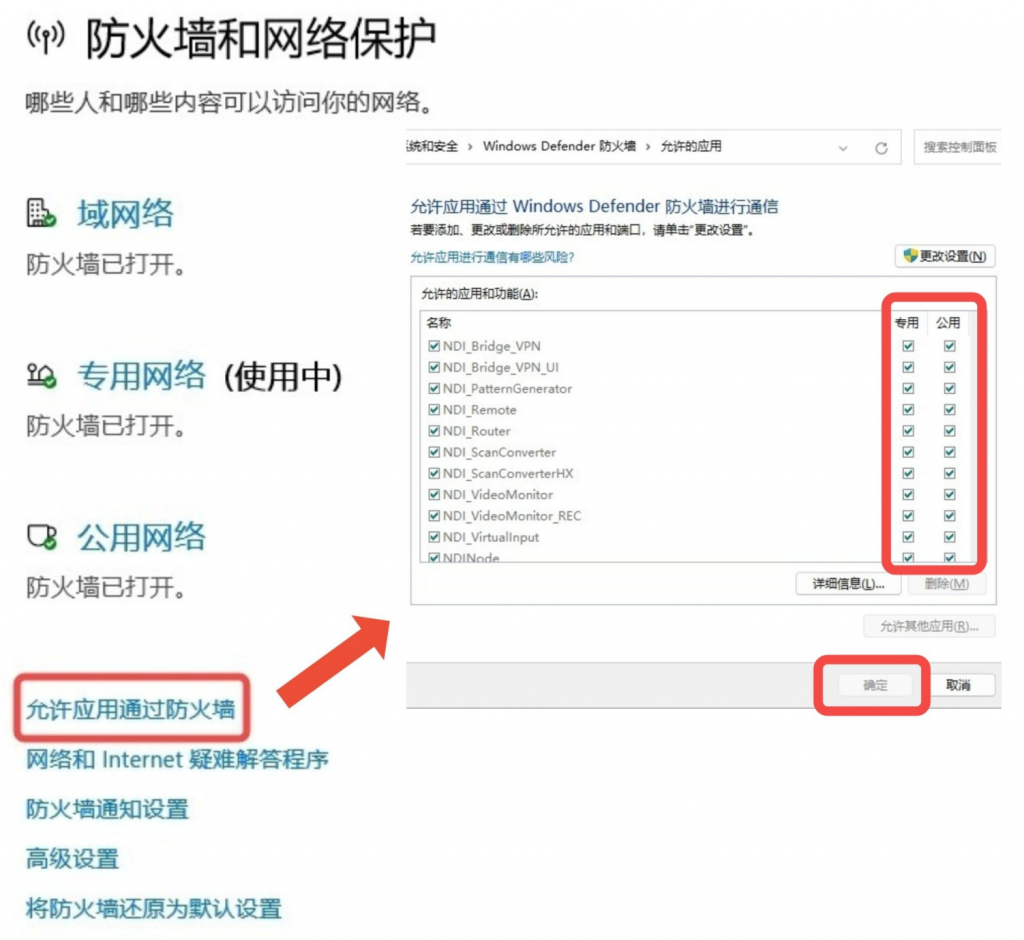Toggle 公用 checkbox for NDI_VideoMonitor
1024x940 pixels.
[x=950, y=494]
